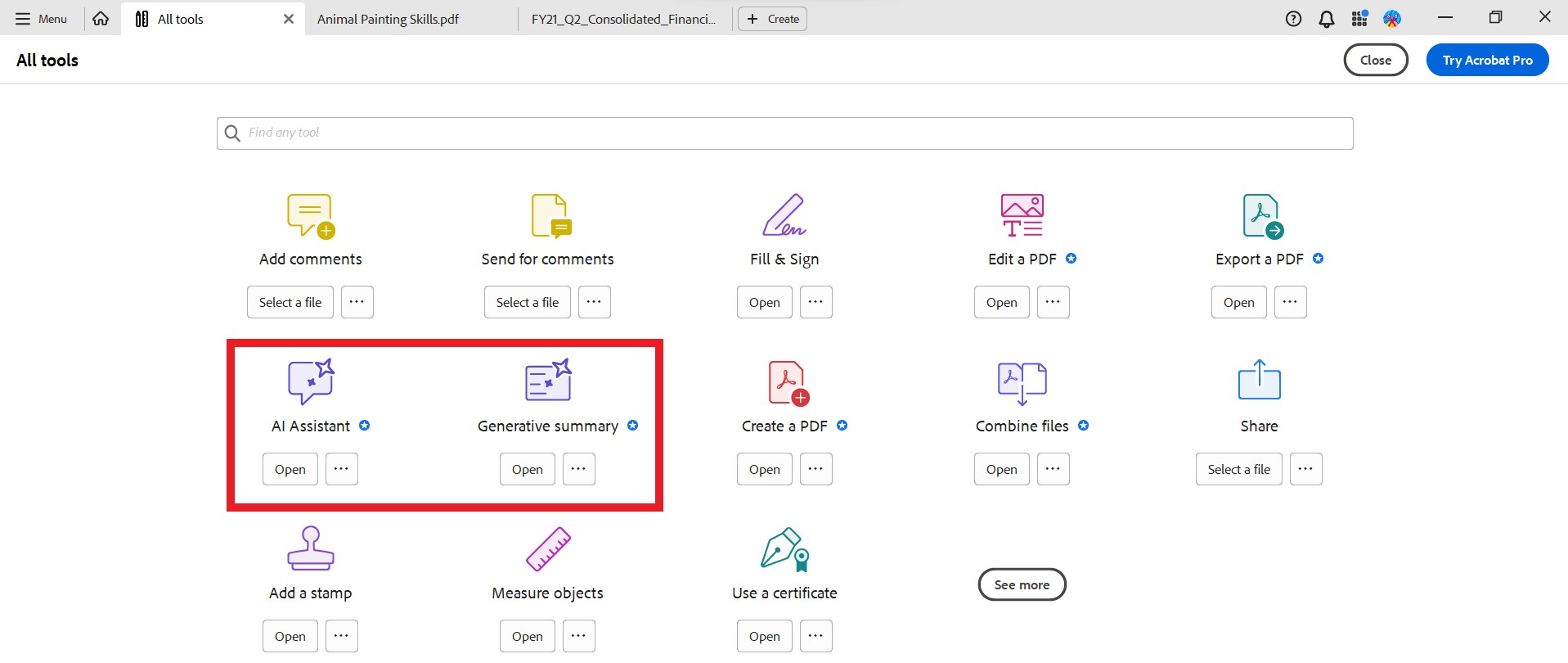Screen dimensions: 1568x663
Task: Click premium badge next to AI Assistant
Action: (x=365, y=426)
